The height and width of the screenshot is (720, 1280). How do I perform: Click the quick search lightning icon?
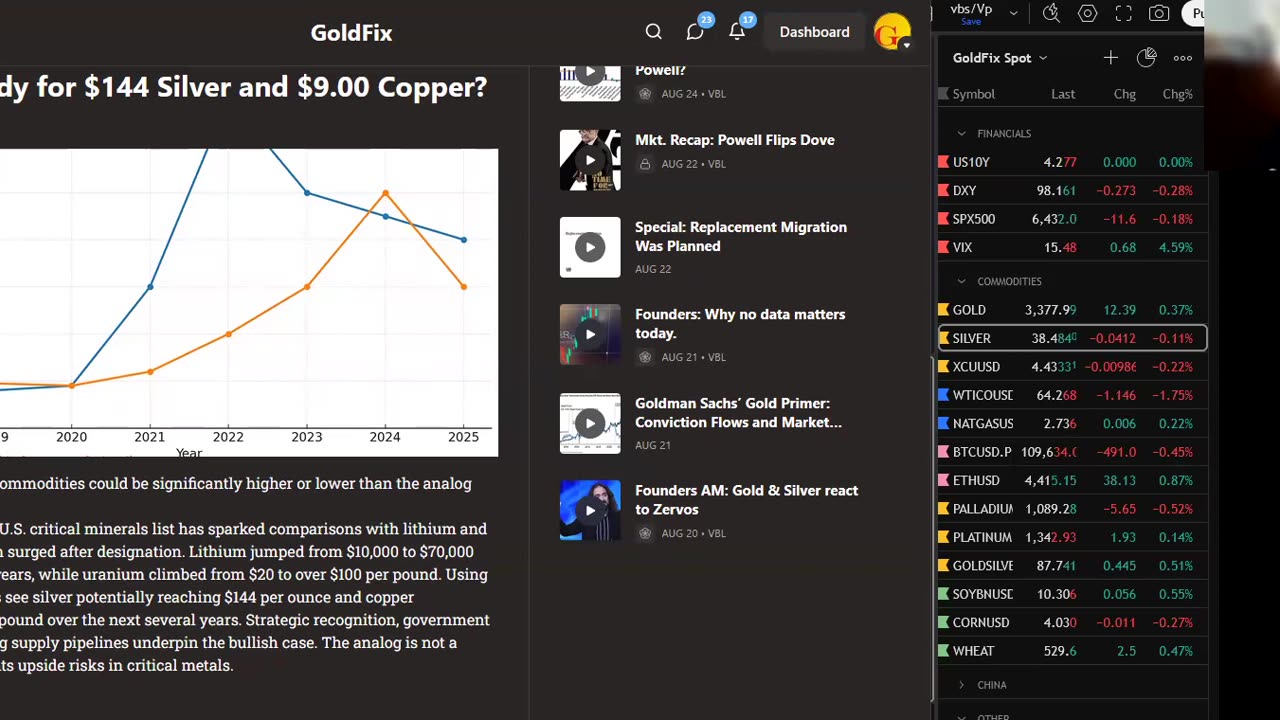pyautogui.click(x=1051, y=13)
